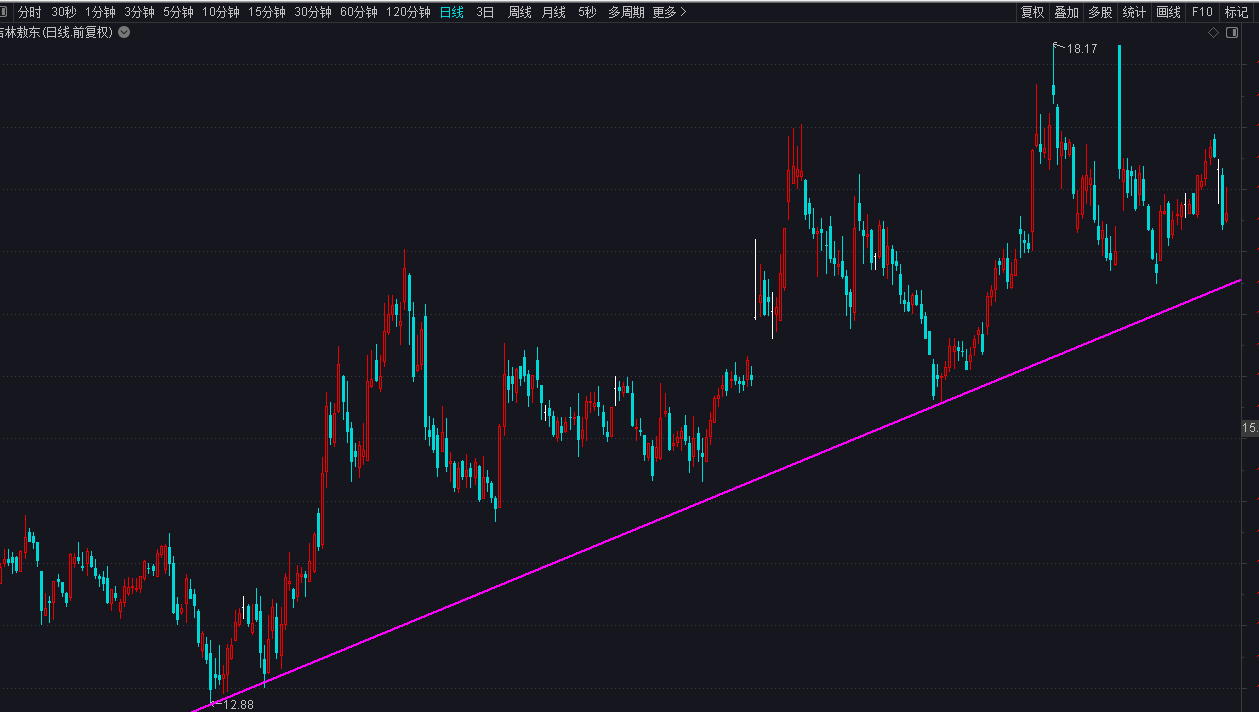Select the 5分钟 period tab
The width and height of the screenshot is (1259, 712).
178,12
